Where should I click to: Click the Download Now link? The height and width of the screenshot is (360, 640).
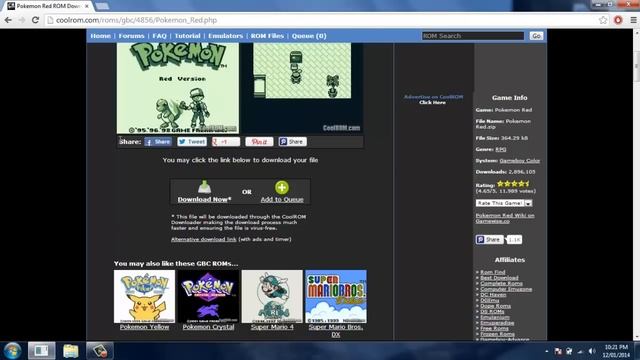point(204,200)
